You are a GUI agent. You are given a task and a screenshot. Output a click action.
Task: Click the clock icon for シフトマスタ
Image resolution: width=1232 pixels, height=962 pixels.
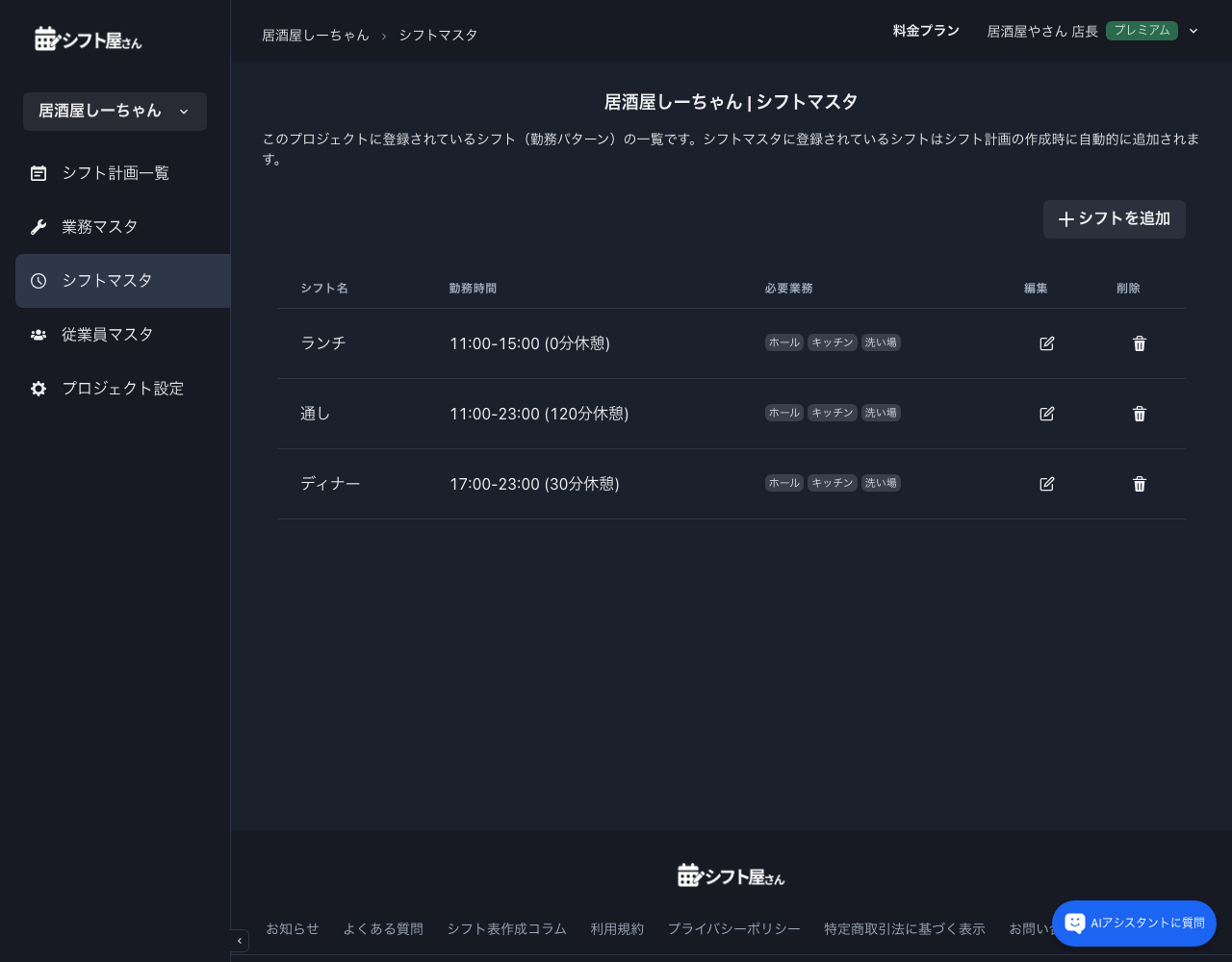[x=38, y=281]
